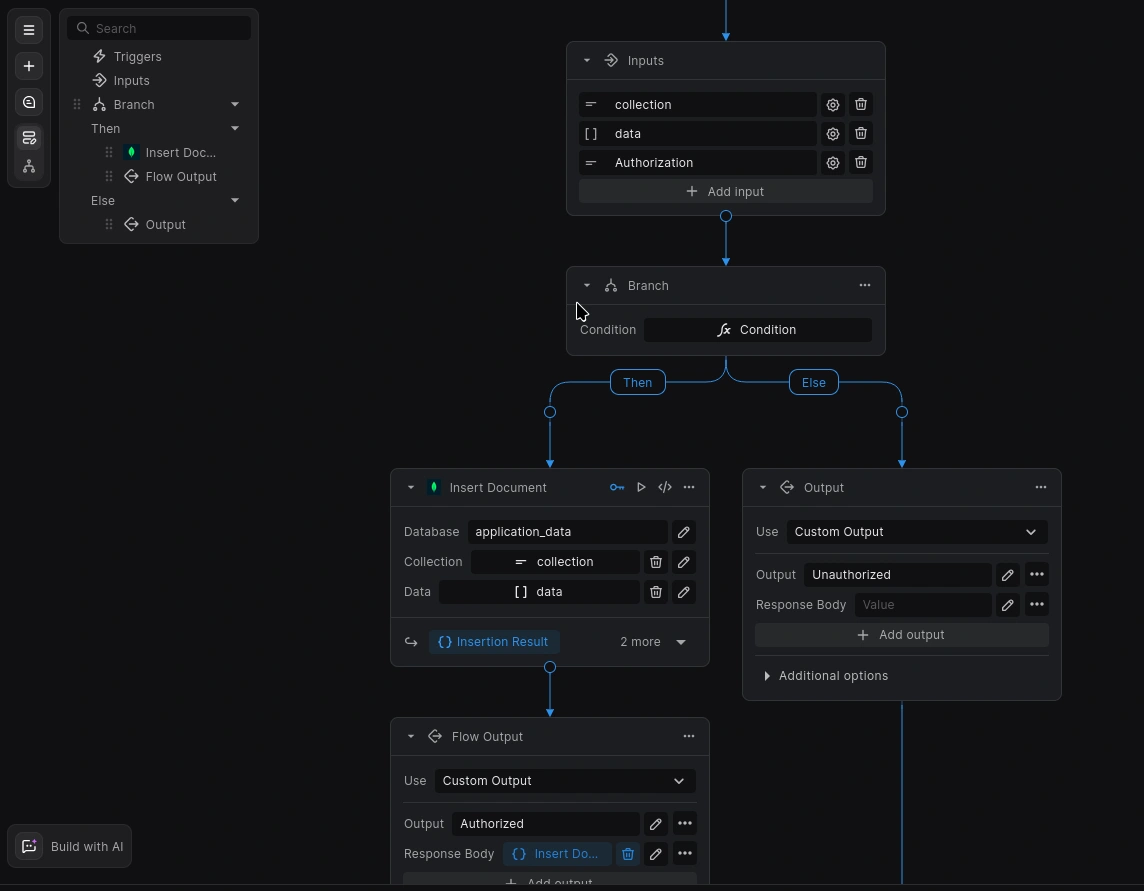Open options for Authorized output
Screen dimensions: 1144x891
pyautogui.click(x=684, y=824)
